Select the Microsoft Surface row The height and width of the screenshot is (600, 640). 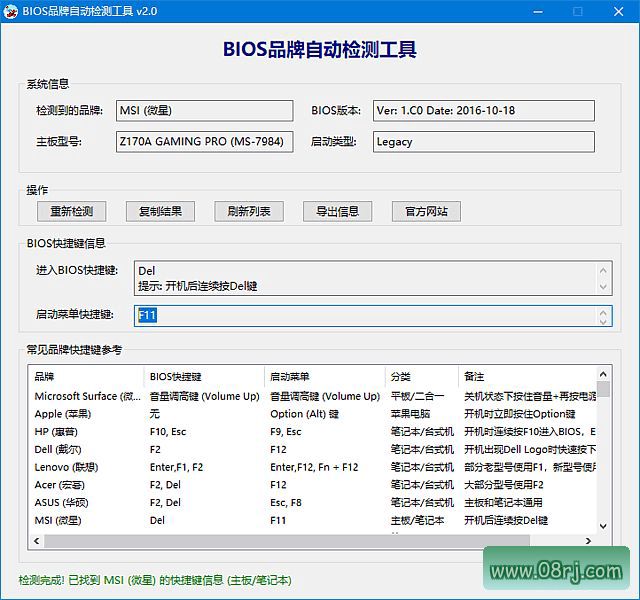(312, 396)
